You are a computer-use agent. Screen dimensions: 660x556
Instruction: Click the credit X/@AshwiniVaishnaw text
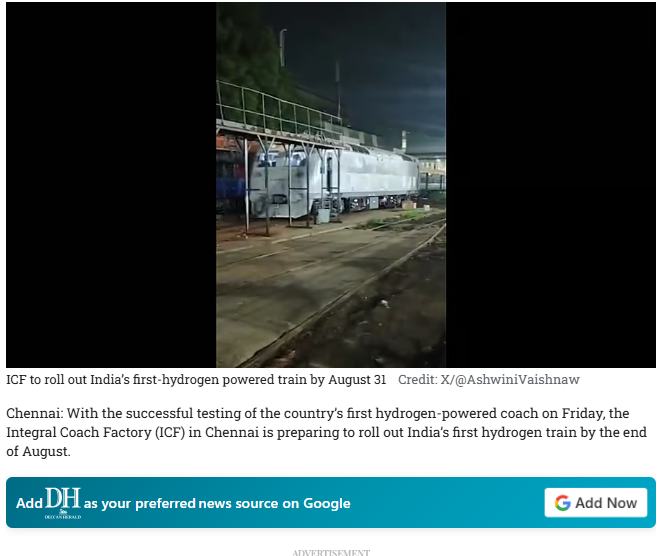point(489,379)
